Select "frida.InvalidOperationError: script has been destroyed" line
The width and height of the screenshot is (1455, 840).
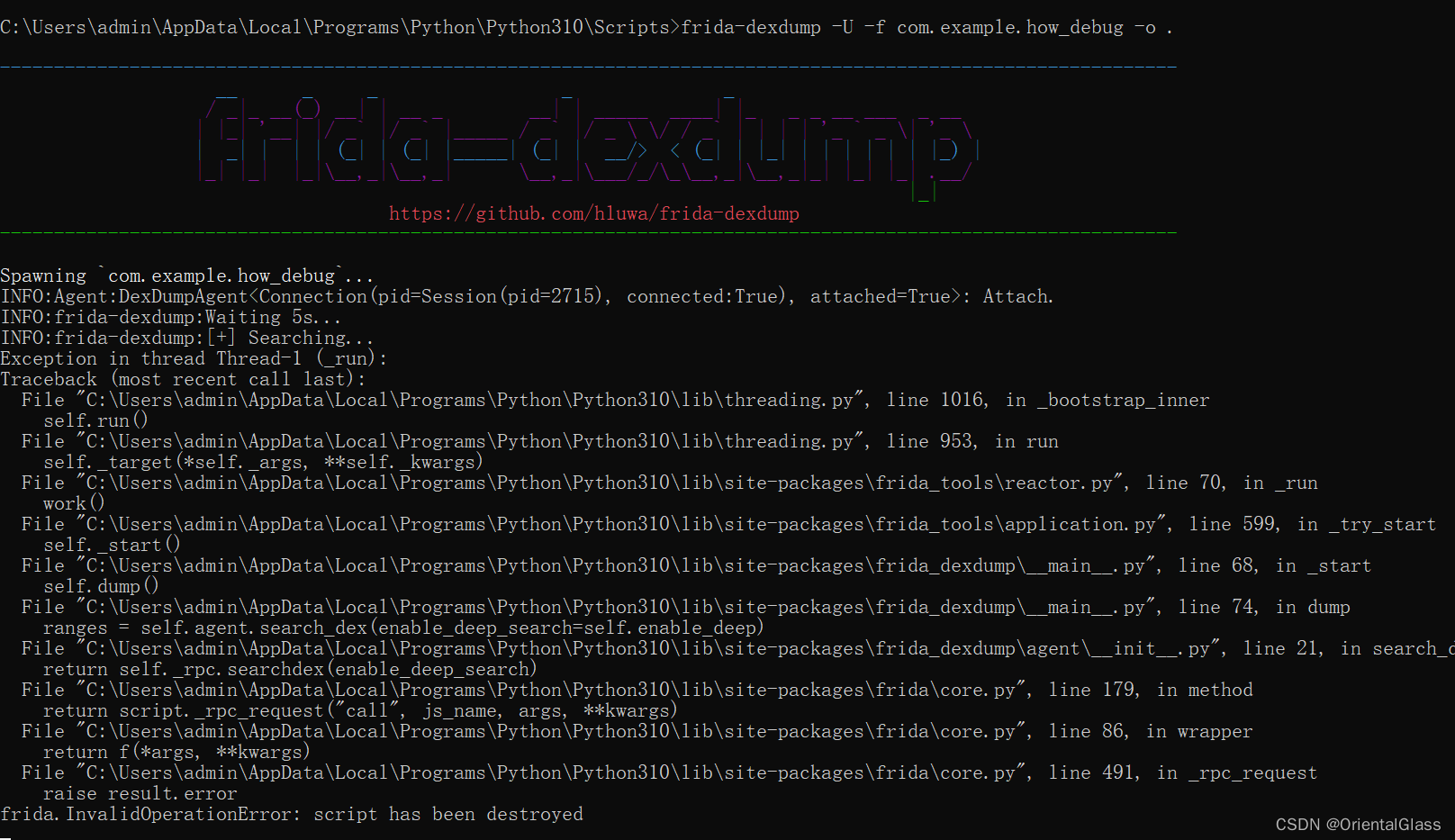click(292, 814)
